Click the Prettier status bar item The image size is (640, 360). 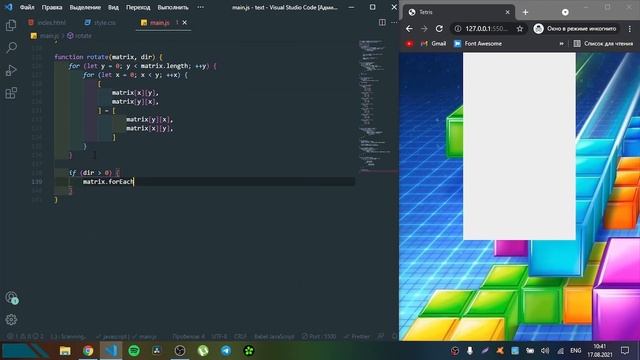[357, 337]
